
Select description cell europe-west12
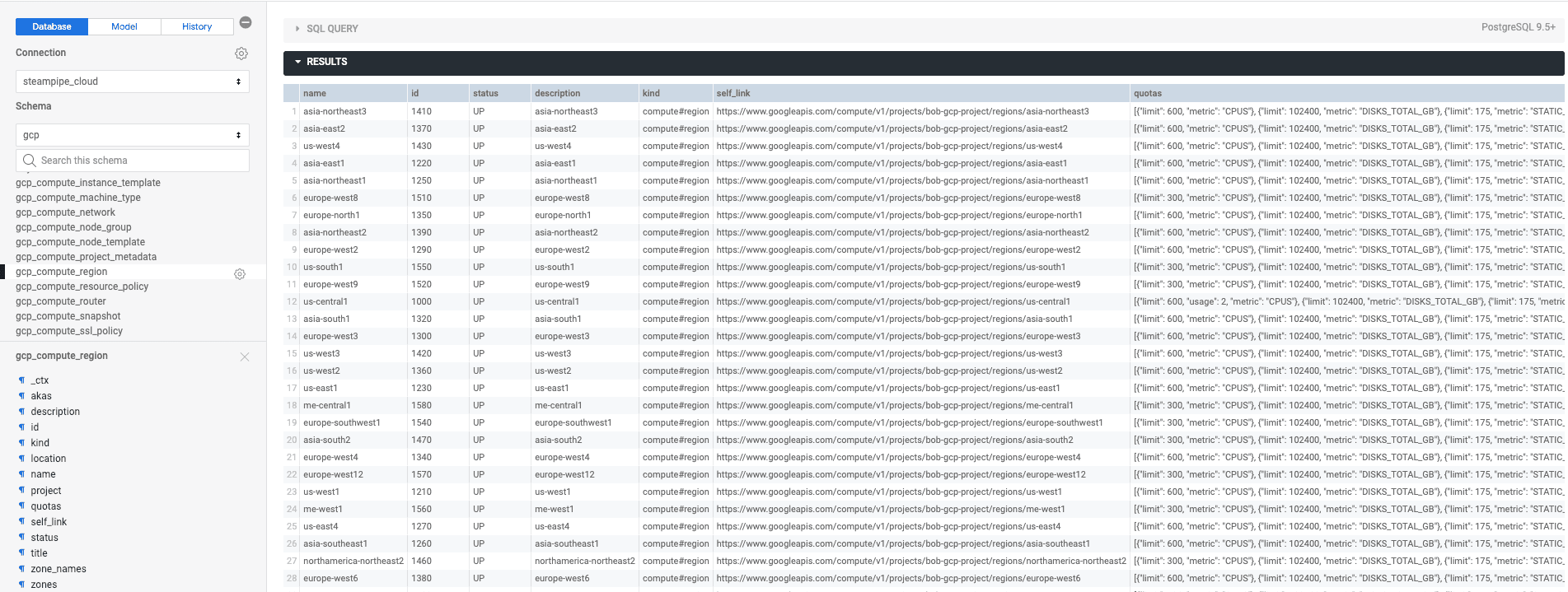click(x=584, y=474)
